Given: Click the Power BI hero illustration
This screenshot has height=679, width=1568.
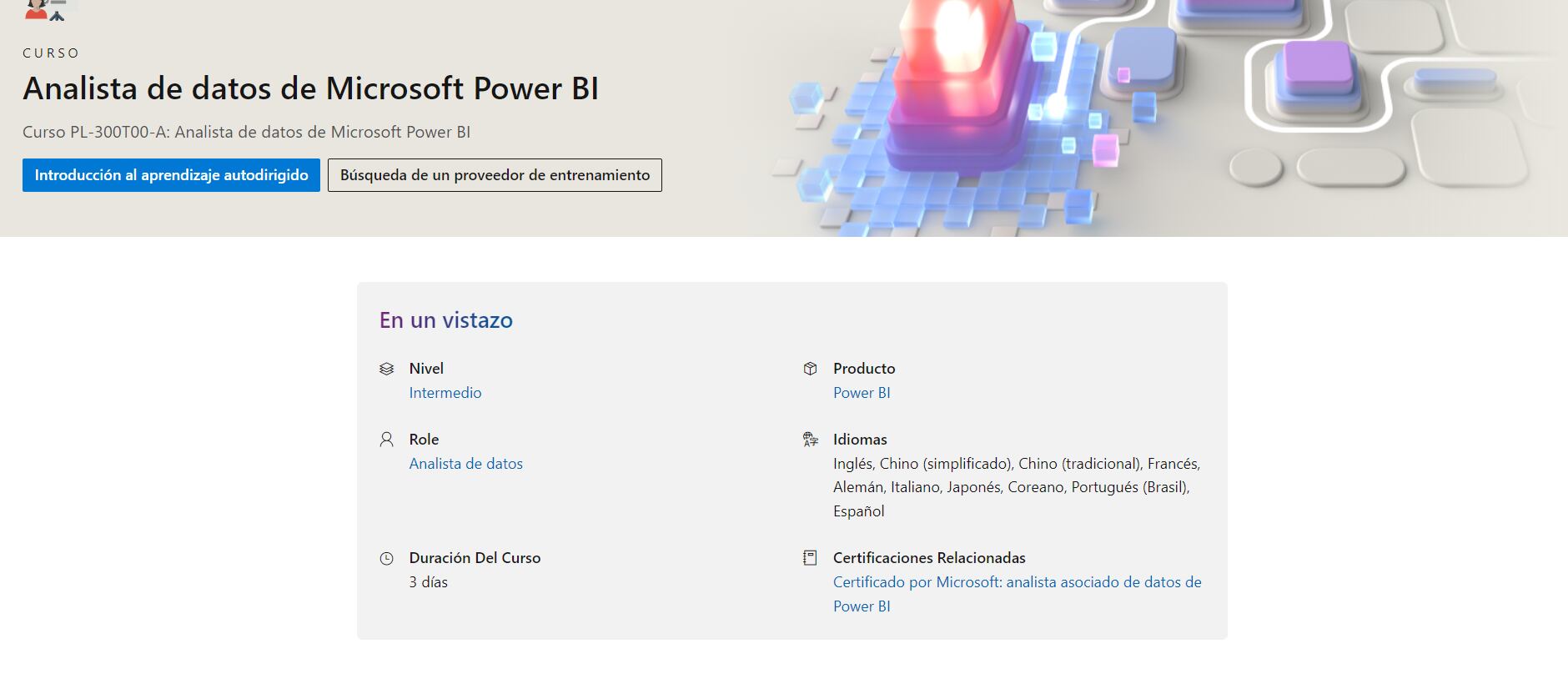Looking at the screenshot, I should tap(1168, 118).
